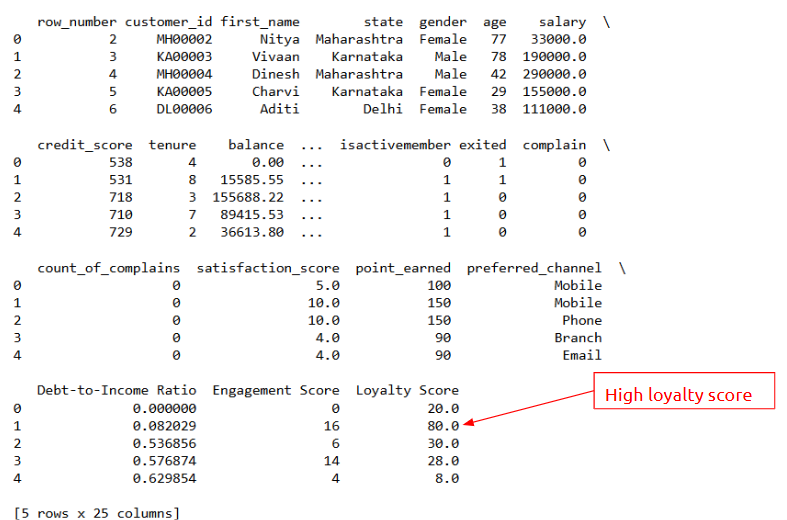The image size is (787, 520).
Task: Select customer ID KA00003
Action: click(x=184, y=57)
